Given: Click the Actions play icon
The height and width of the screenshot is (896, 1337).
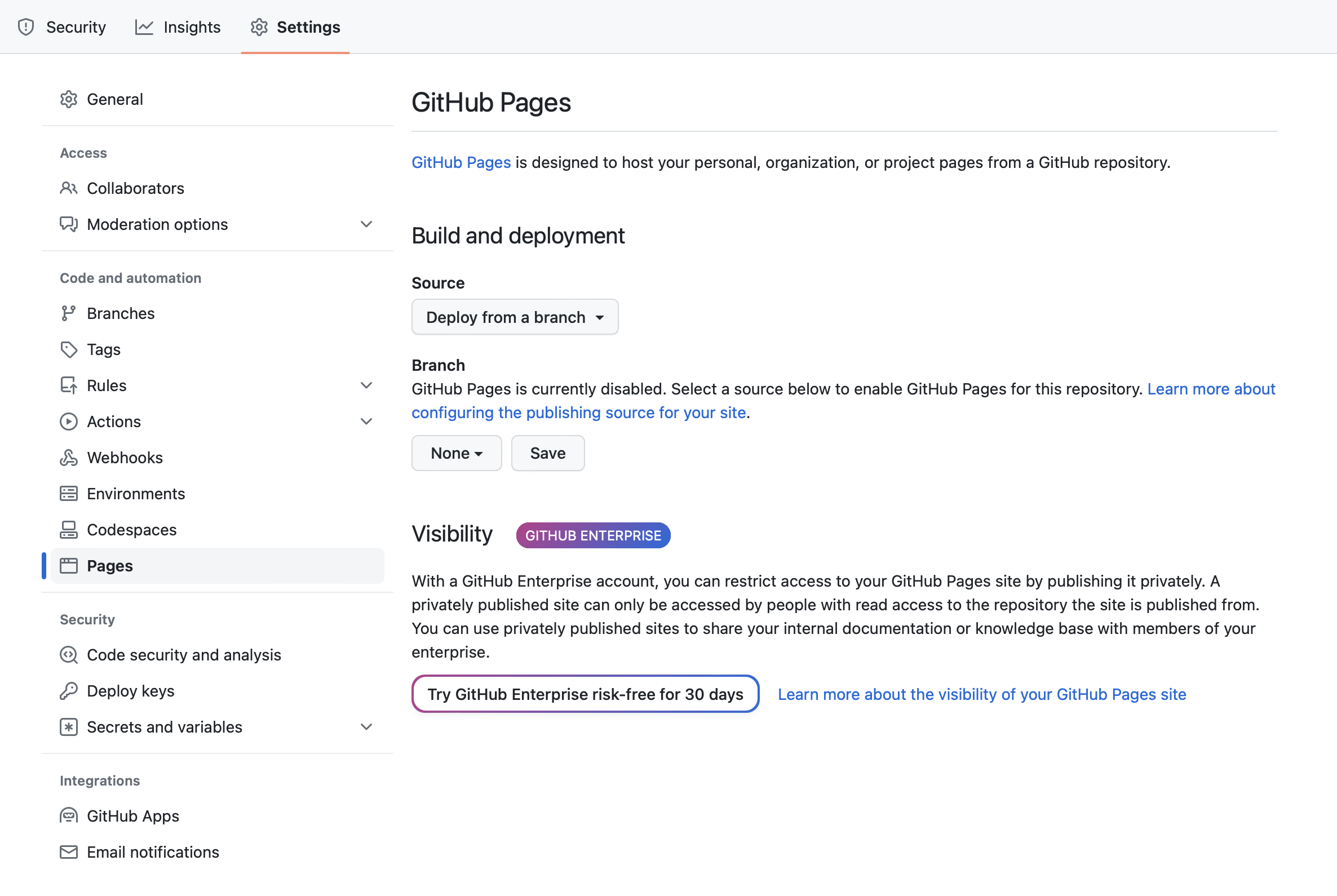Looking at the screenshot, I should click(x=69, y=421).
